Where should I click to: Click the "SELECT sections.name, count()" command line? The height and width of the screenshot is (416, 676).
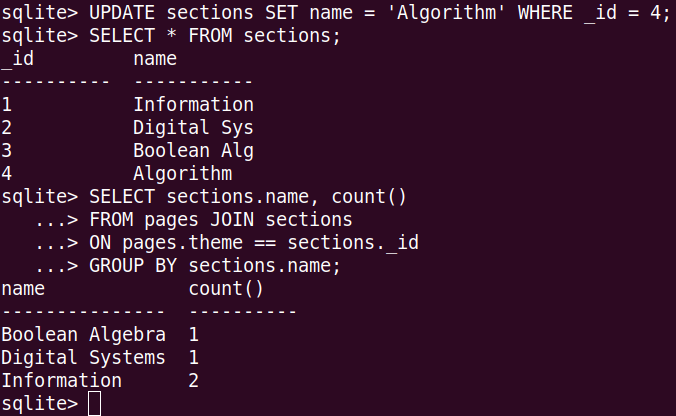(248, 196)
